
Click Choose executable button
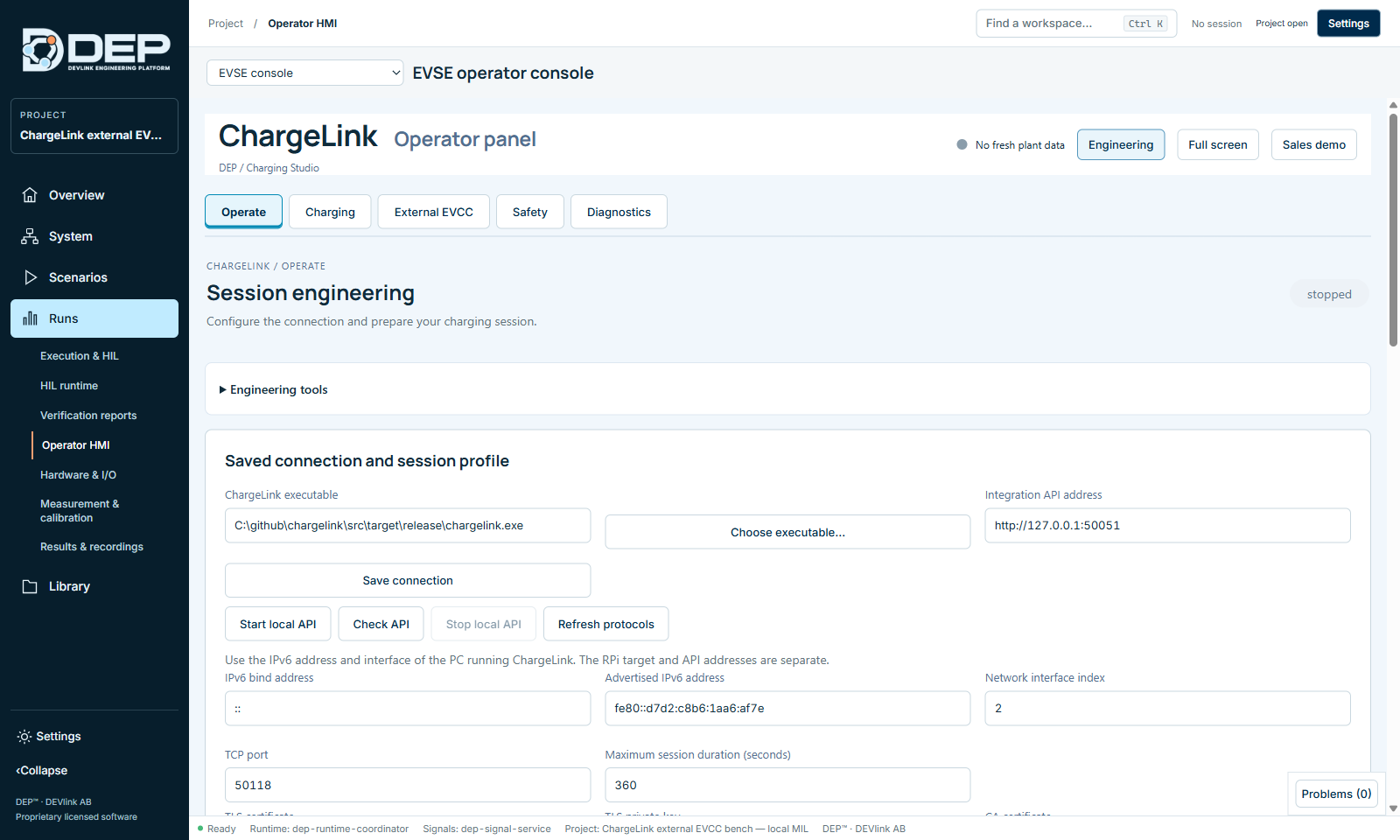787,532
